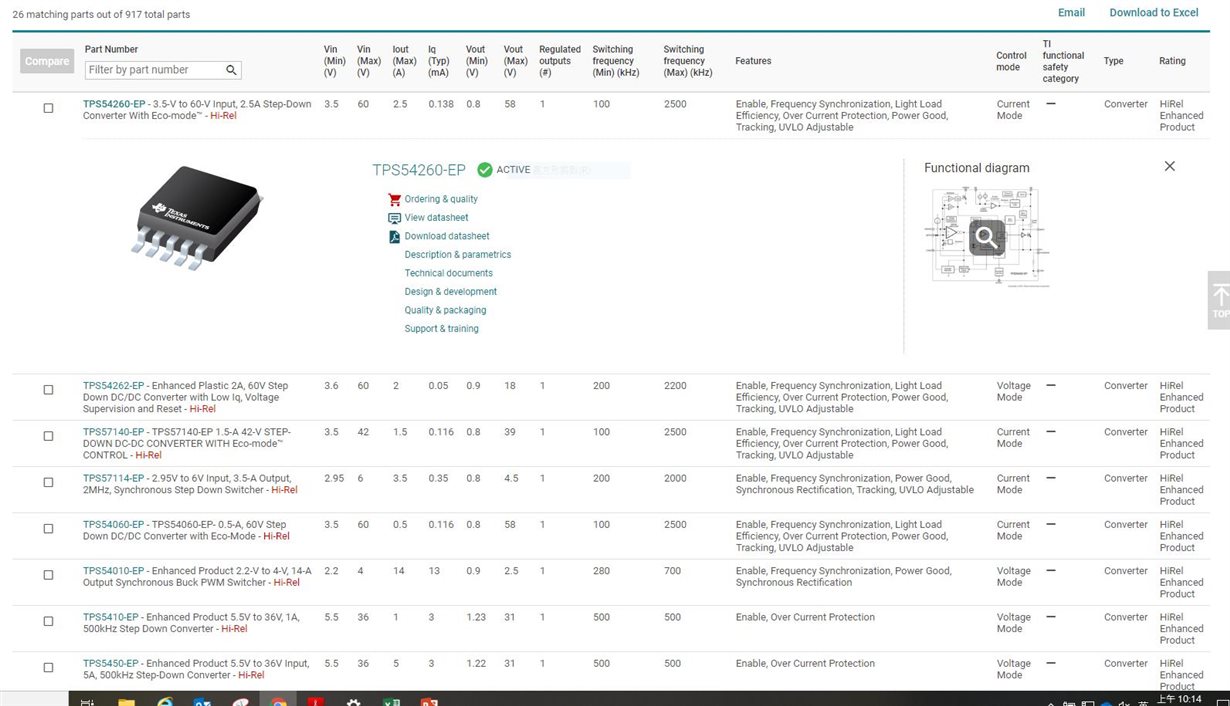Open the TPS54060-EP part link

click(x=114, y=525)
